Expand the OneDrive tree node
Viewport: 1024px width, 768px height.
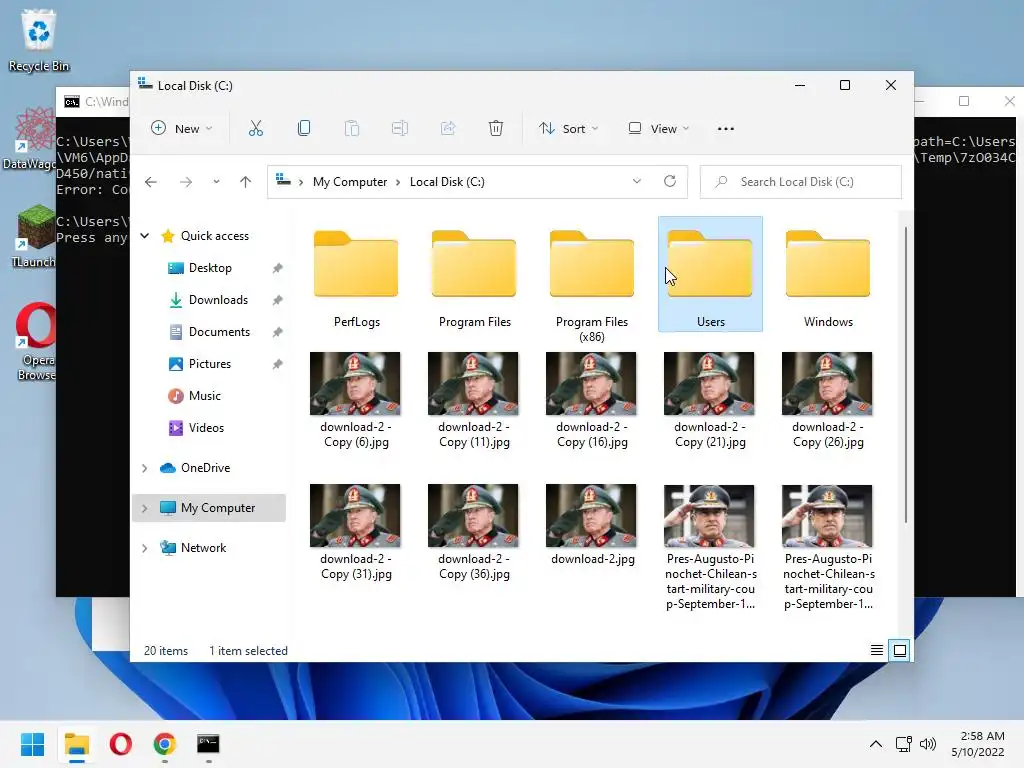click(145, 468)
